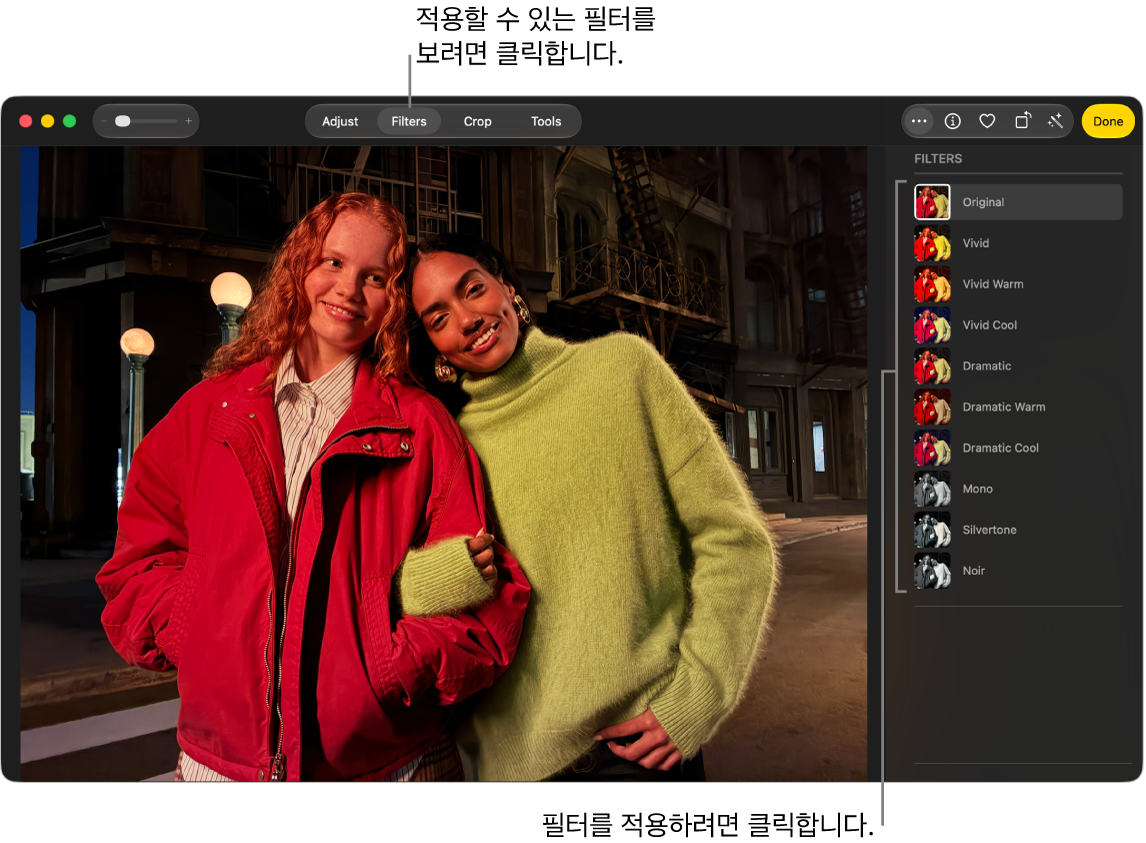1146x843 pixels.
Task: Apply the Vivid filter thumbnail
Action: pos(932,243)
